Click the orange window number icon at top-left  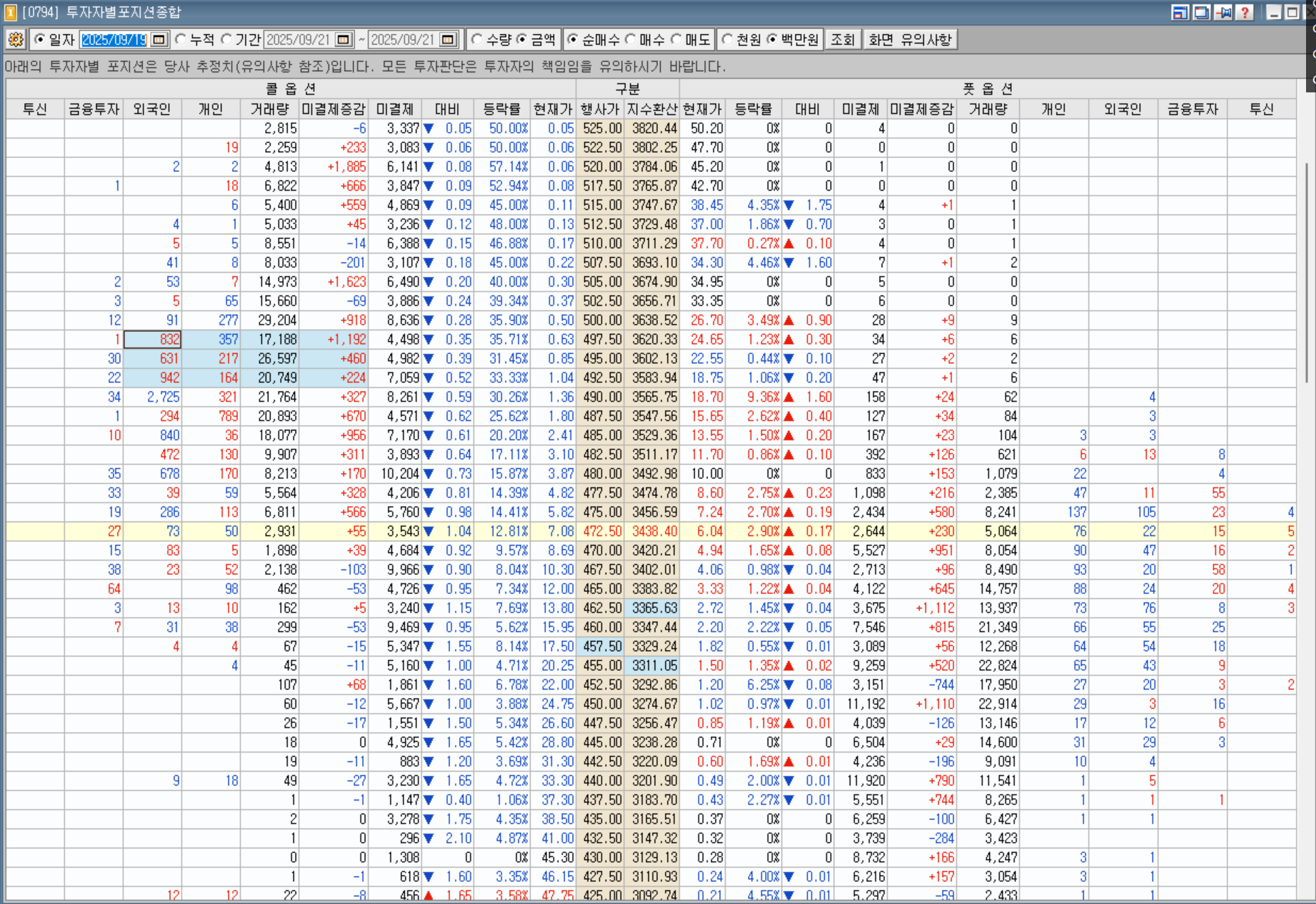10,12
